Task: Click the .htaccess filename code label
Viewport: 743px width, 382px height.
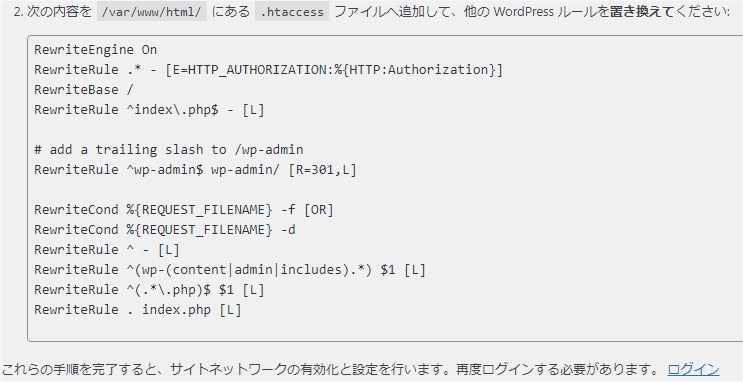Action: click(x=292, y=12)
